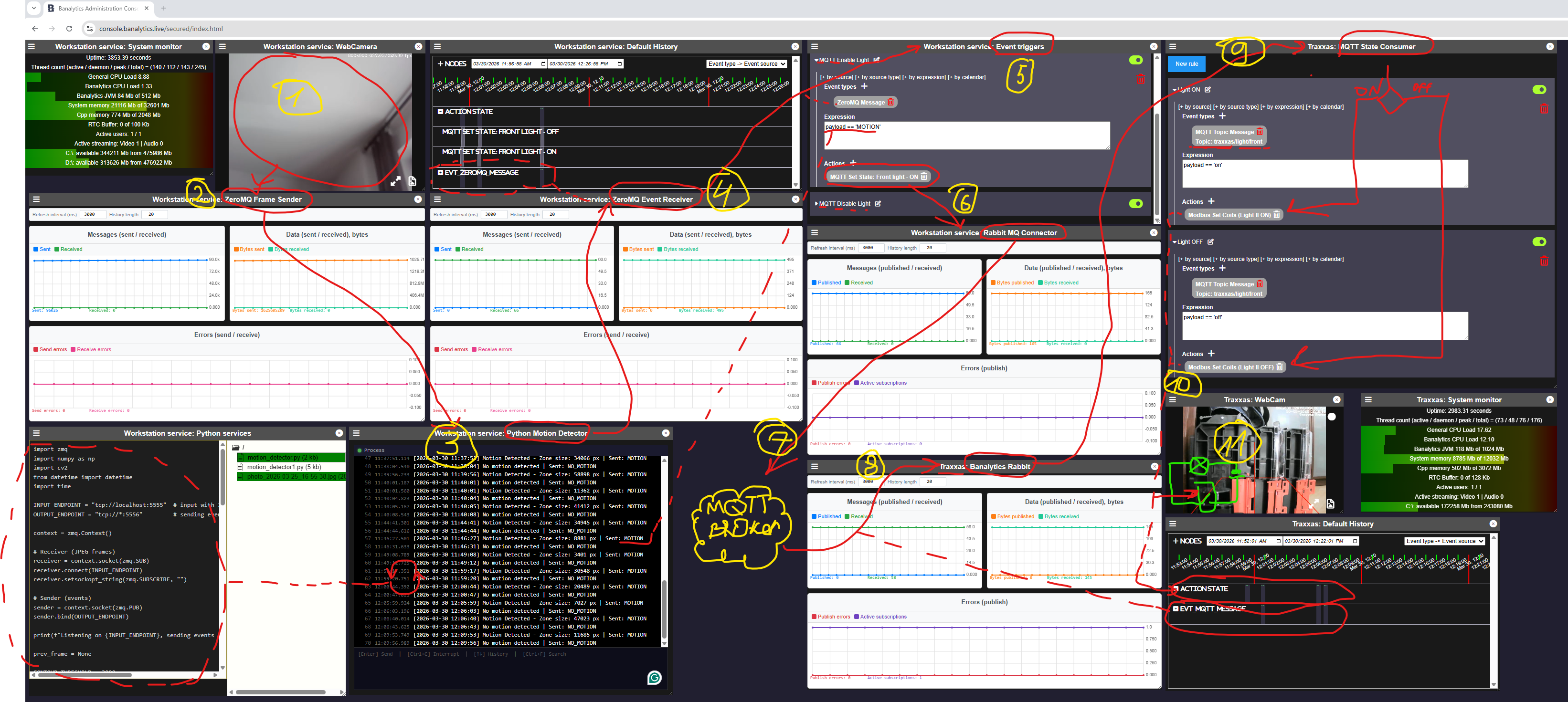Collapse EVT_ZEROMQ_MESSAGE node in Default History
1568x702 pixels.
pos(441,173)
